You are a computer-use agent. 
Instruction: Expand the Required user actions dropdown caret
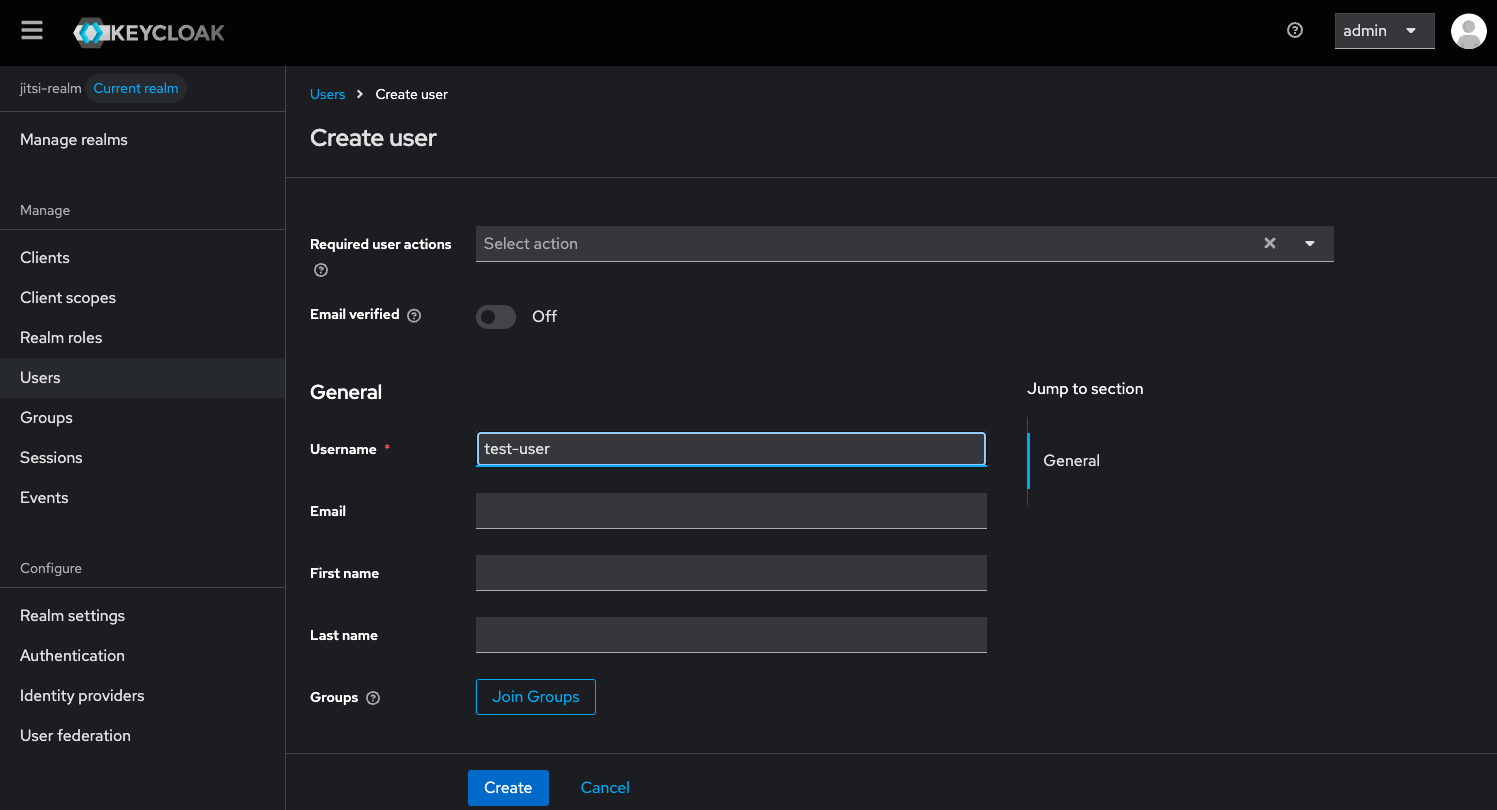tap(1310, 243)
